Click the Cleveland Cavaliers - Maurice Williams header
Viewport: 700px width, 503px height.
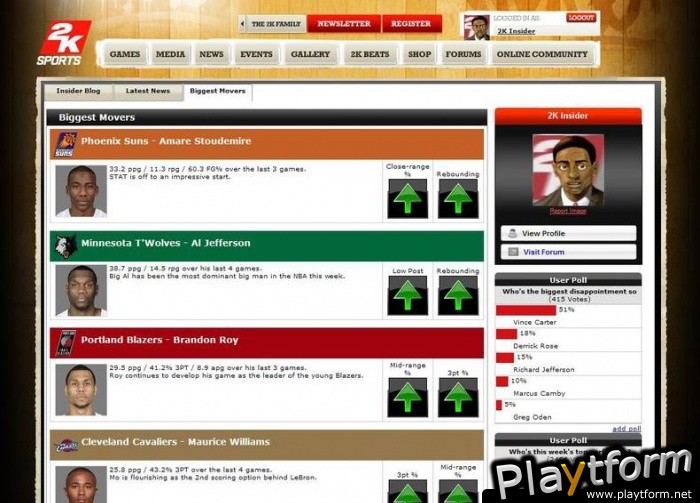(267, 445)
